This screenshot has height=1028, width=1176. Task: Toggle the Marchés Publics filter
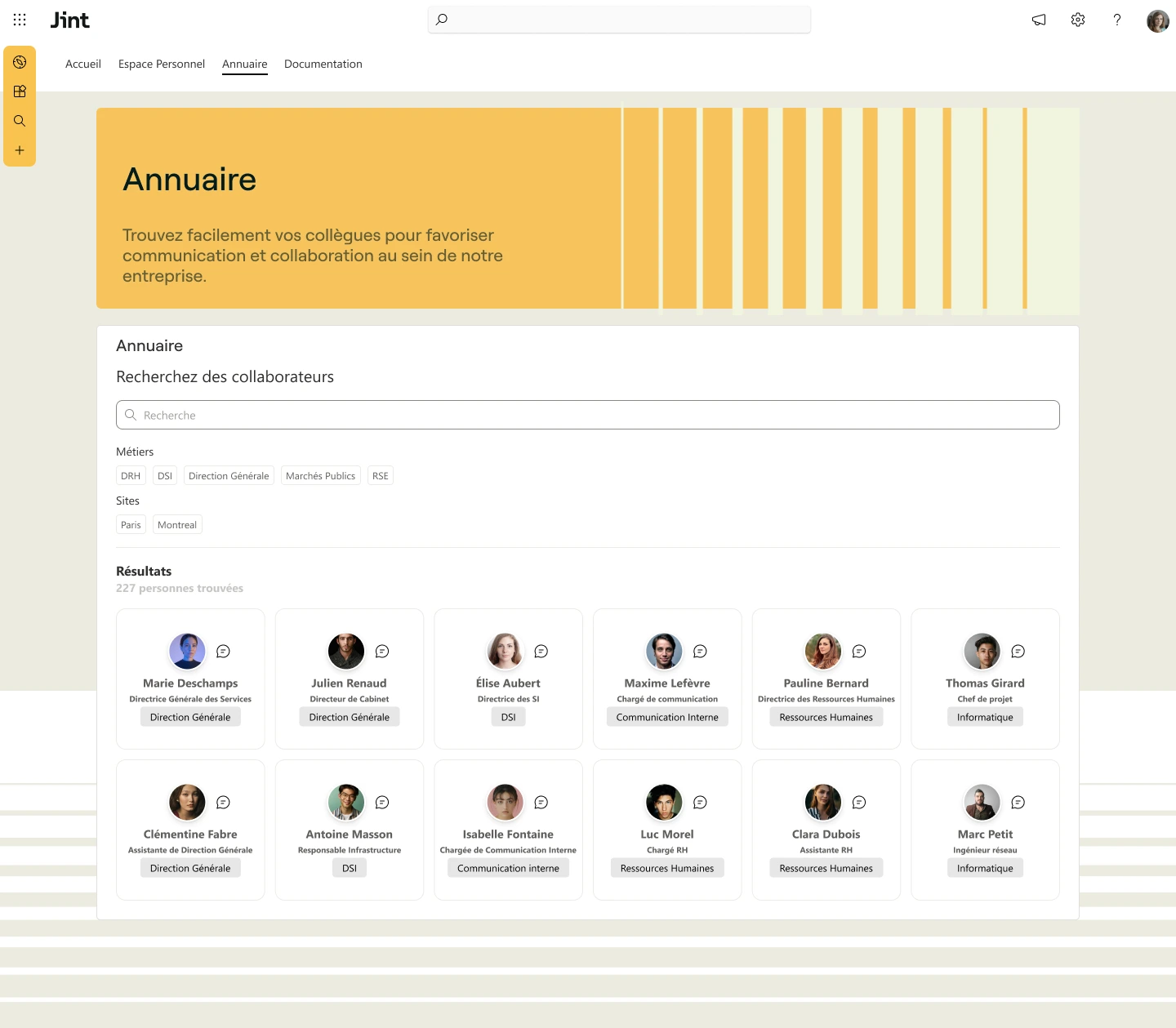tap(320, 475)
